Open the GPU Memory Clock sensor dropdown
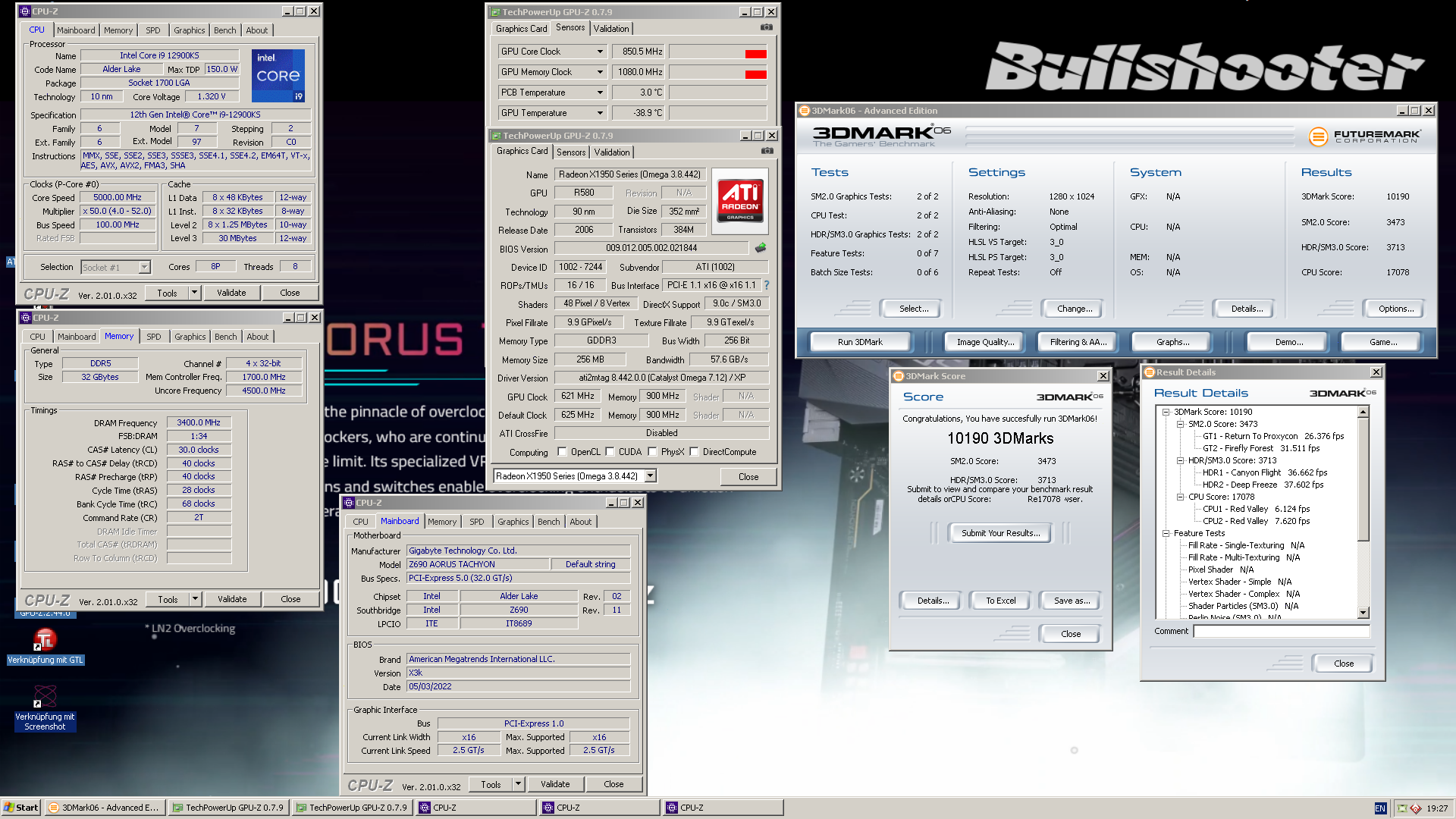Screen dimensions: 1456x819 (600, 72)
